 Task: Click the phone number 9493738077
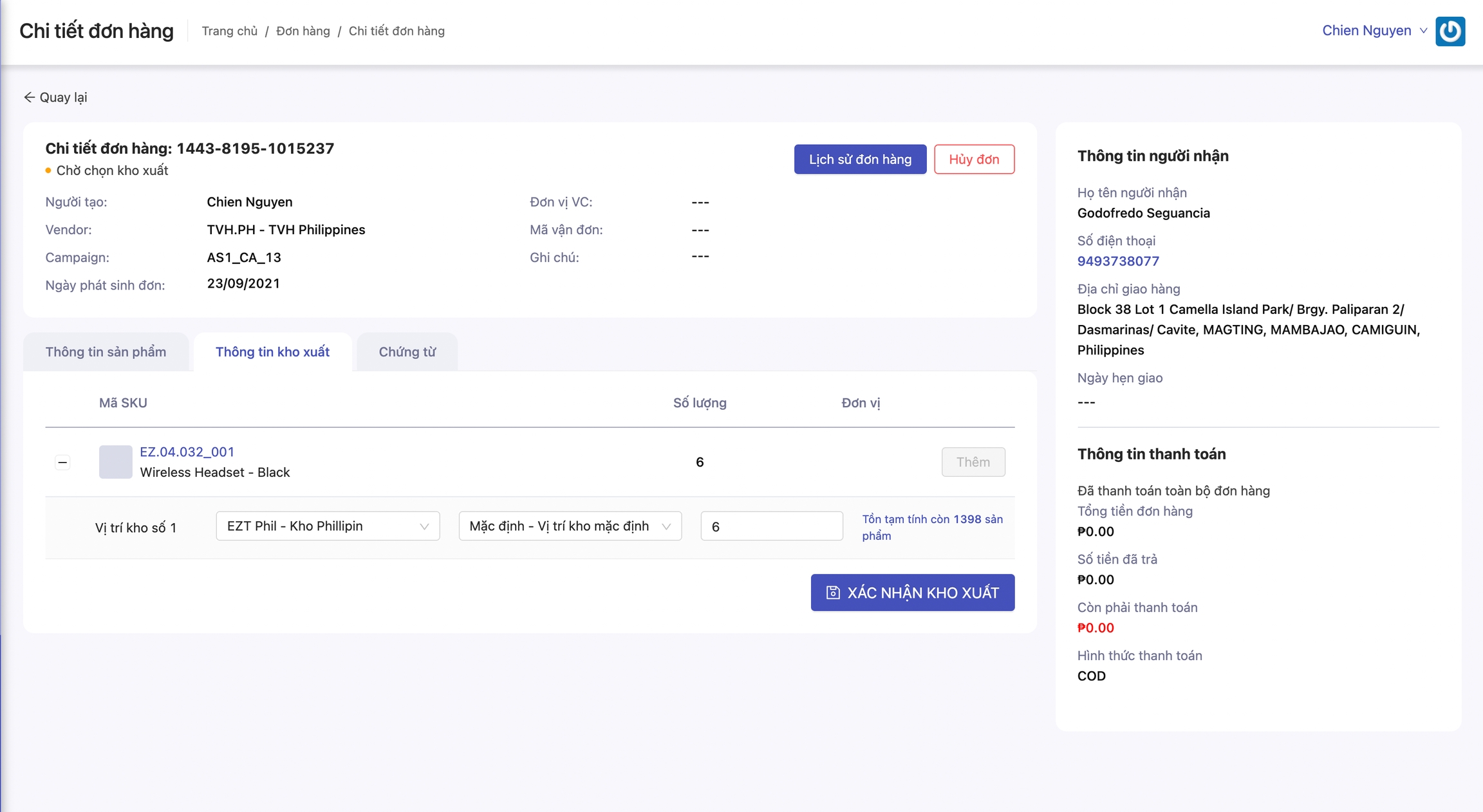pos(1118,261)
